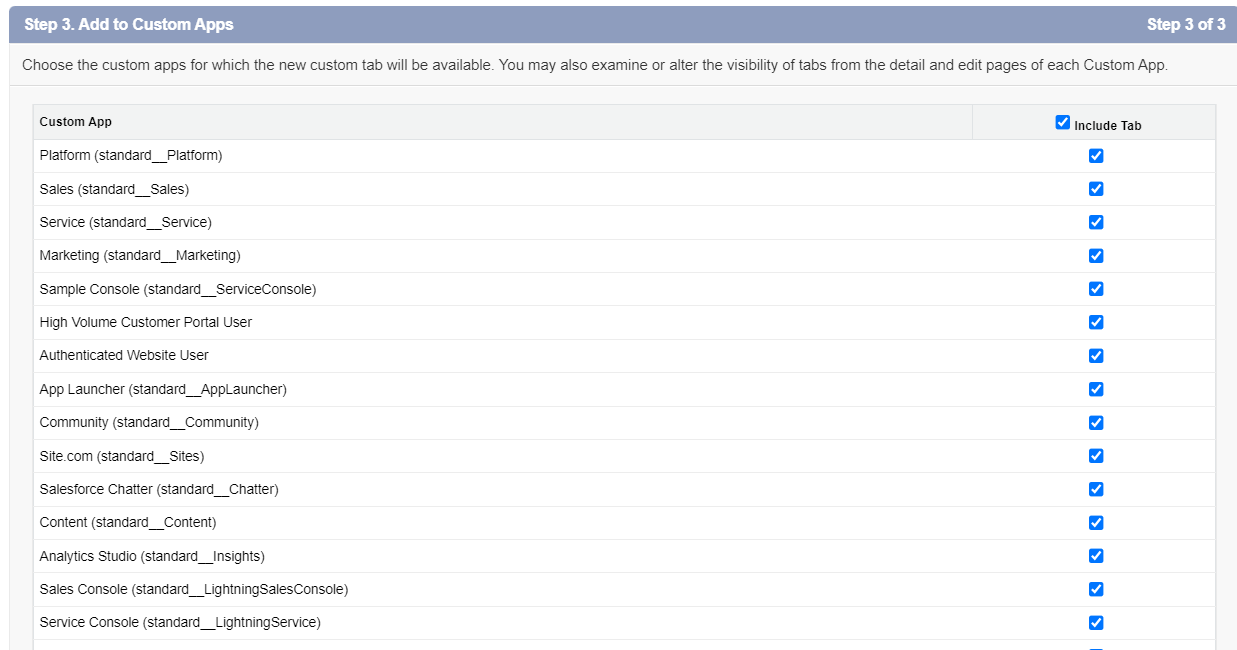Click the 'Custom App' column header

pos(76,122)
